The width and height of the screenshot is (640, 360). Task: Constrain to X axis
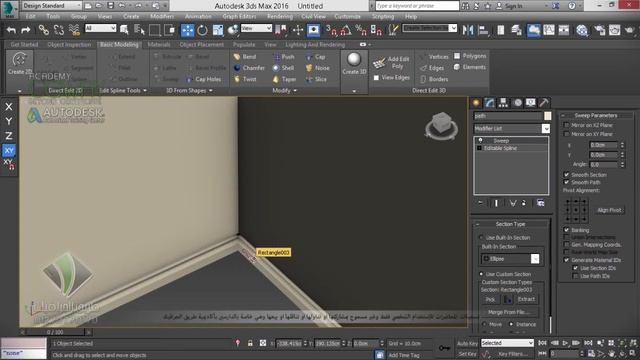coord(9,107)
